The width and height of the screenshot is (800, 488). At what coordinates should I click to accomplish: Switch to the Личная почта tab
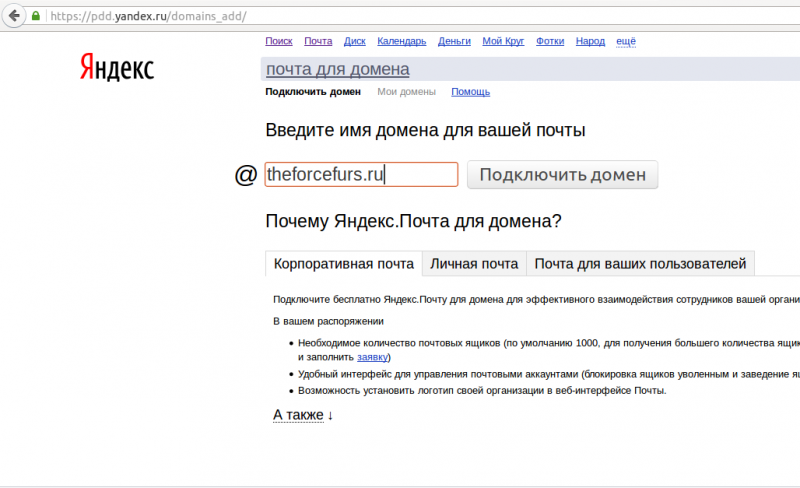[474, 264]
